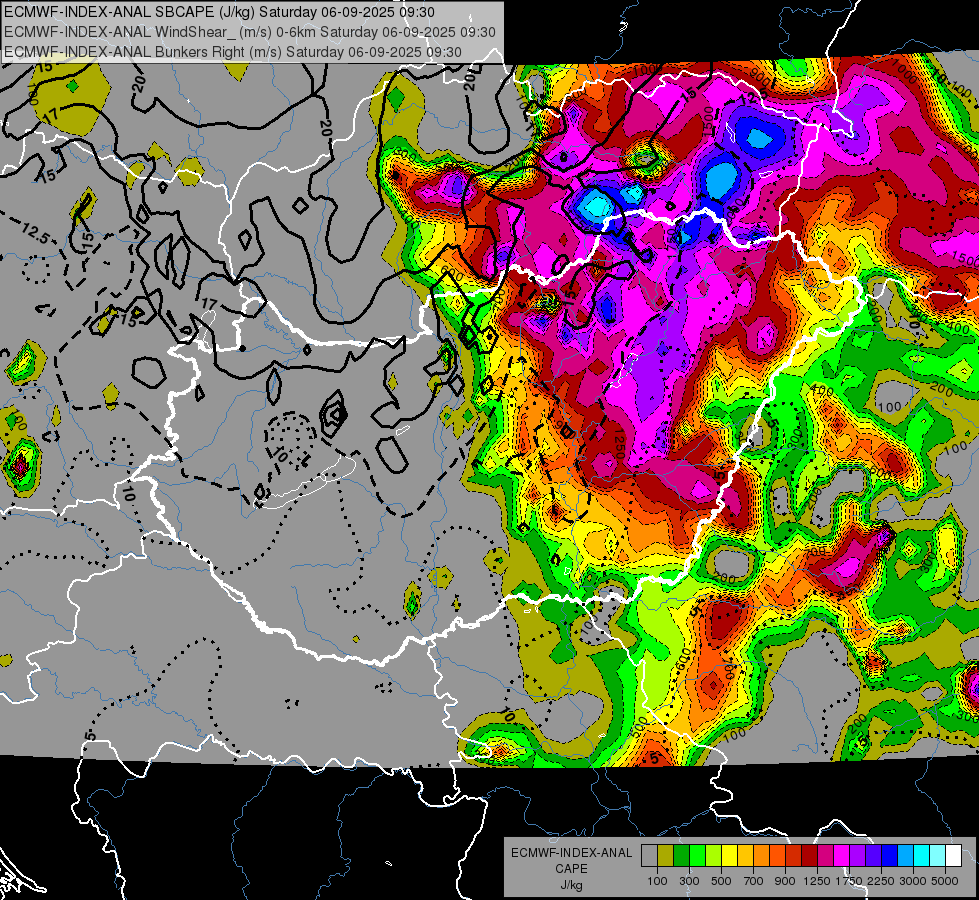Click the sky-blue swatch before 3000

(x=906, y=856)
